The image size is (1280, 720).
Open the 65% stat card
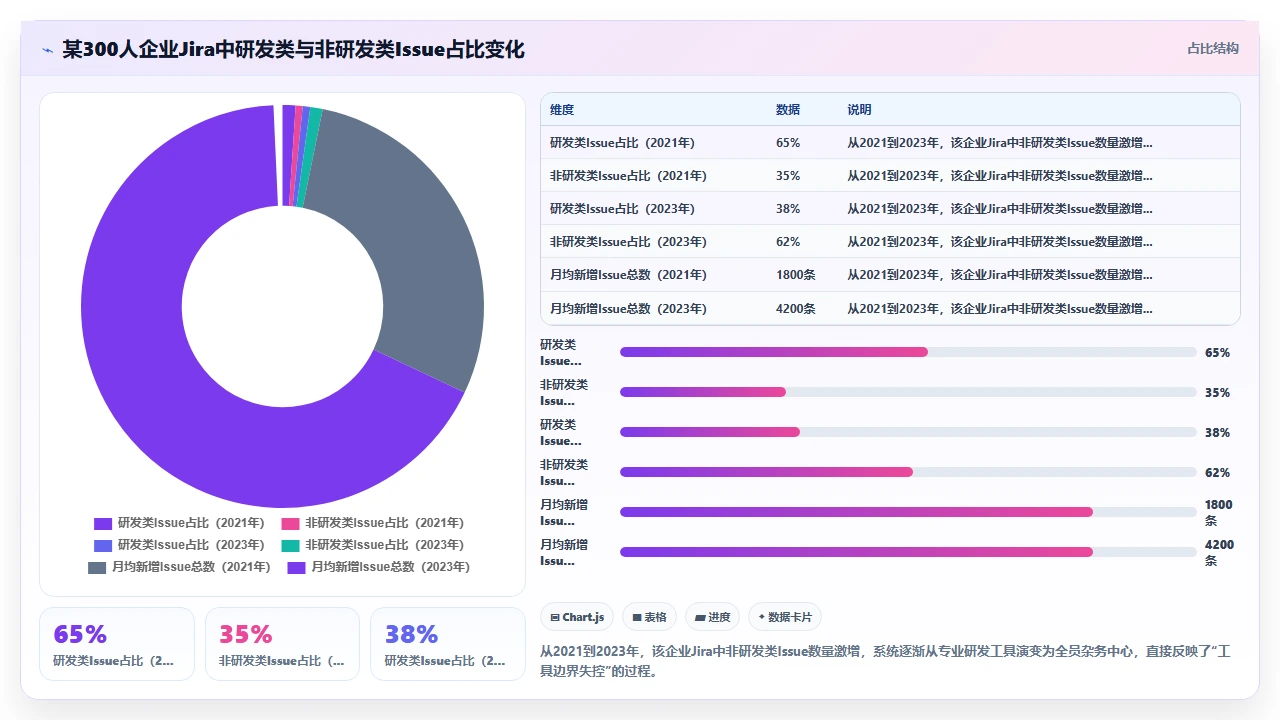(117, 644)
